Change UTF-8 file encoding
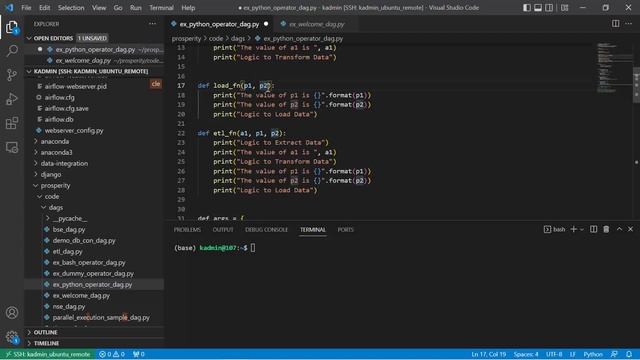 [554, 354]
